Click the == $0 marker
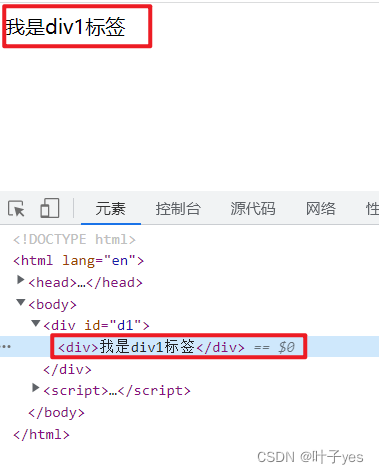Screen dimensions: 379x474 pos(274,347)
